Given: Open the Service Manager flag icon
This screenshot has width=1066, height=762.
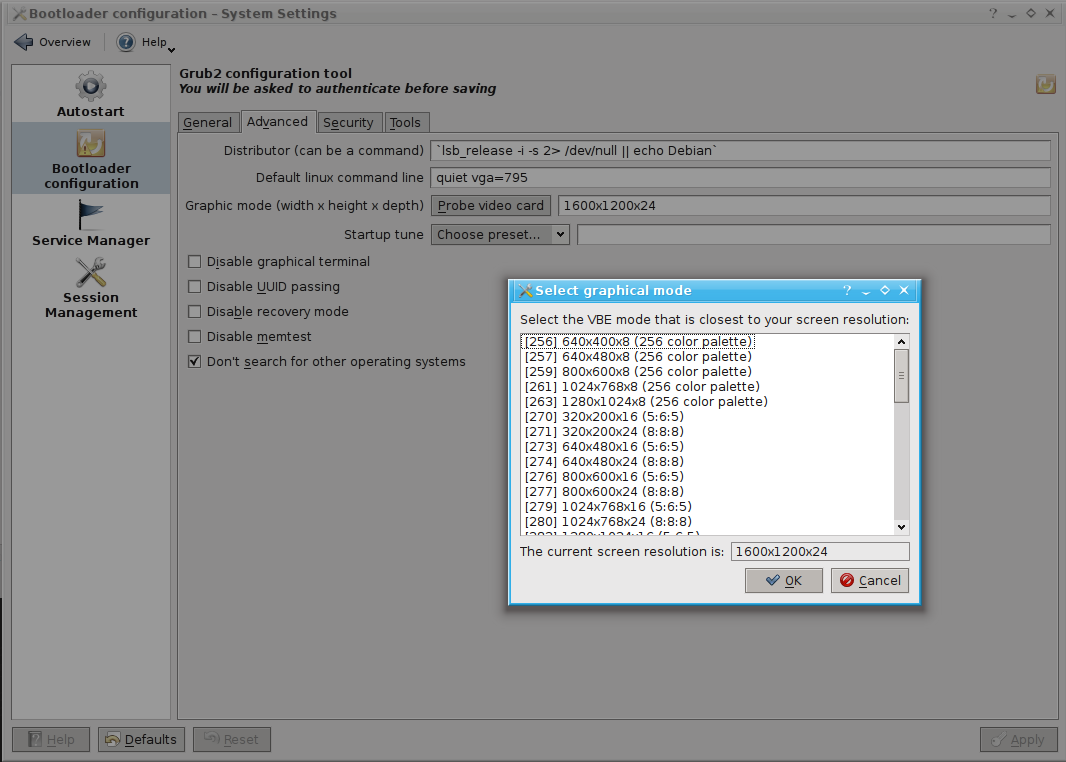Looking at the screenshot, I should coord(90,215).
